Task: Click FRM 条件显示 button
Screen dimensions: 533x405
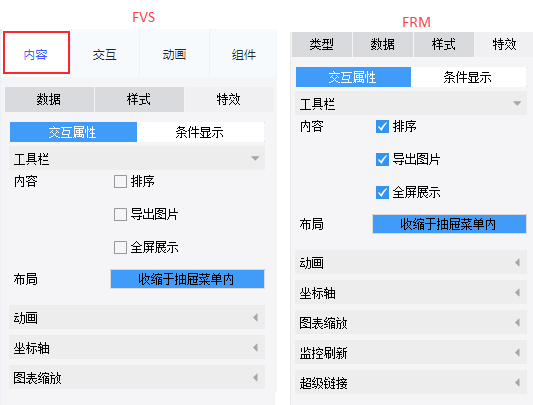Action: pyautogui.click(x=468, y=77)
